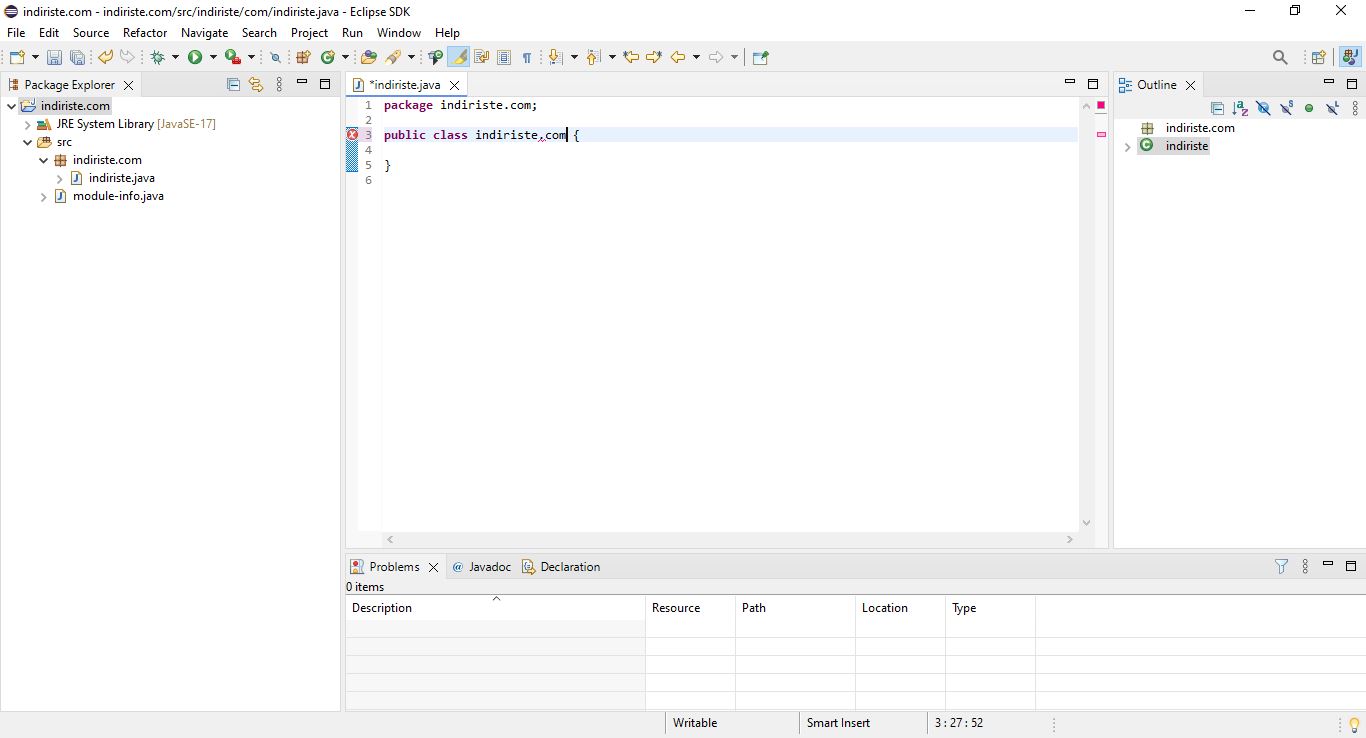The height and width of the screenshot is (738, 1366).
Task: Collapse the src folder node
Action: [x=28, y=142]
